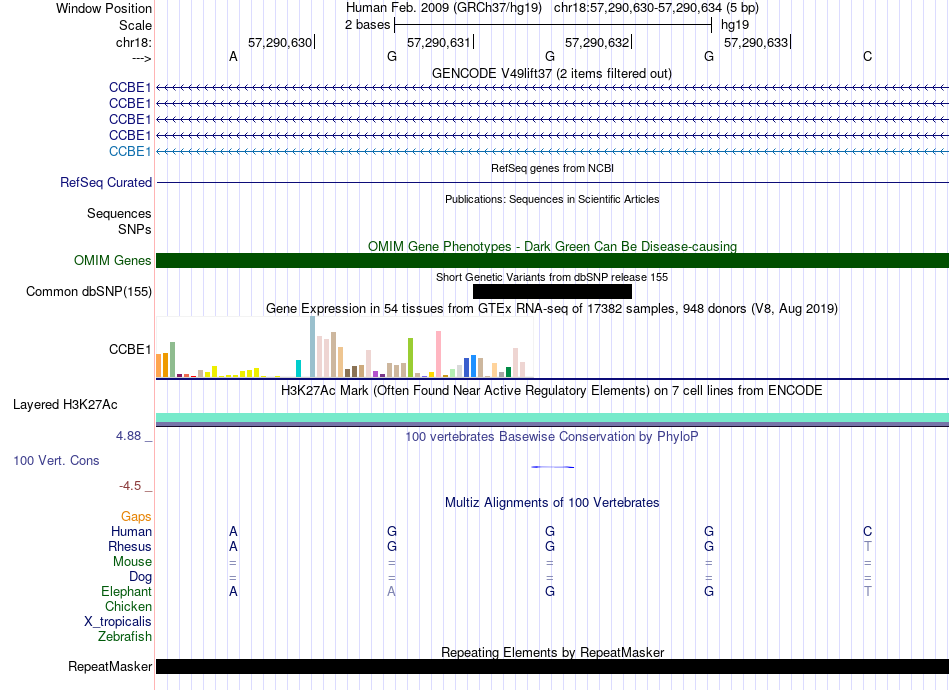Click the T base in the Rhesus alignment row

click(868, 546)
